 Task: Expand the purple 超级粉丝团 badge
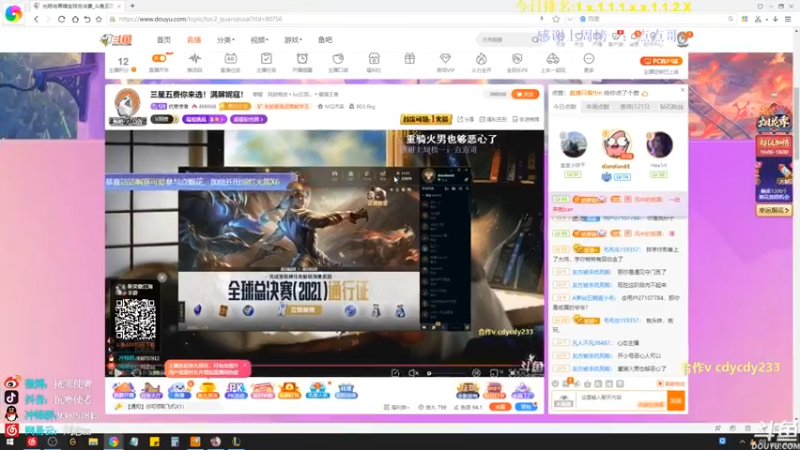click(248, 119)
